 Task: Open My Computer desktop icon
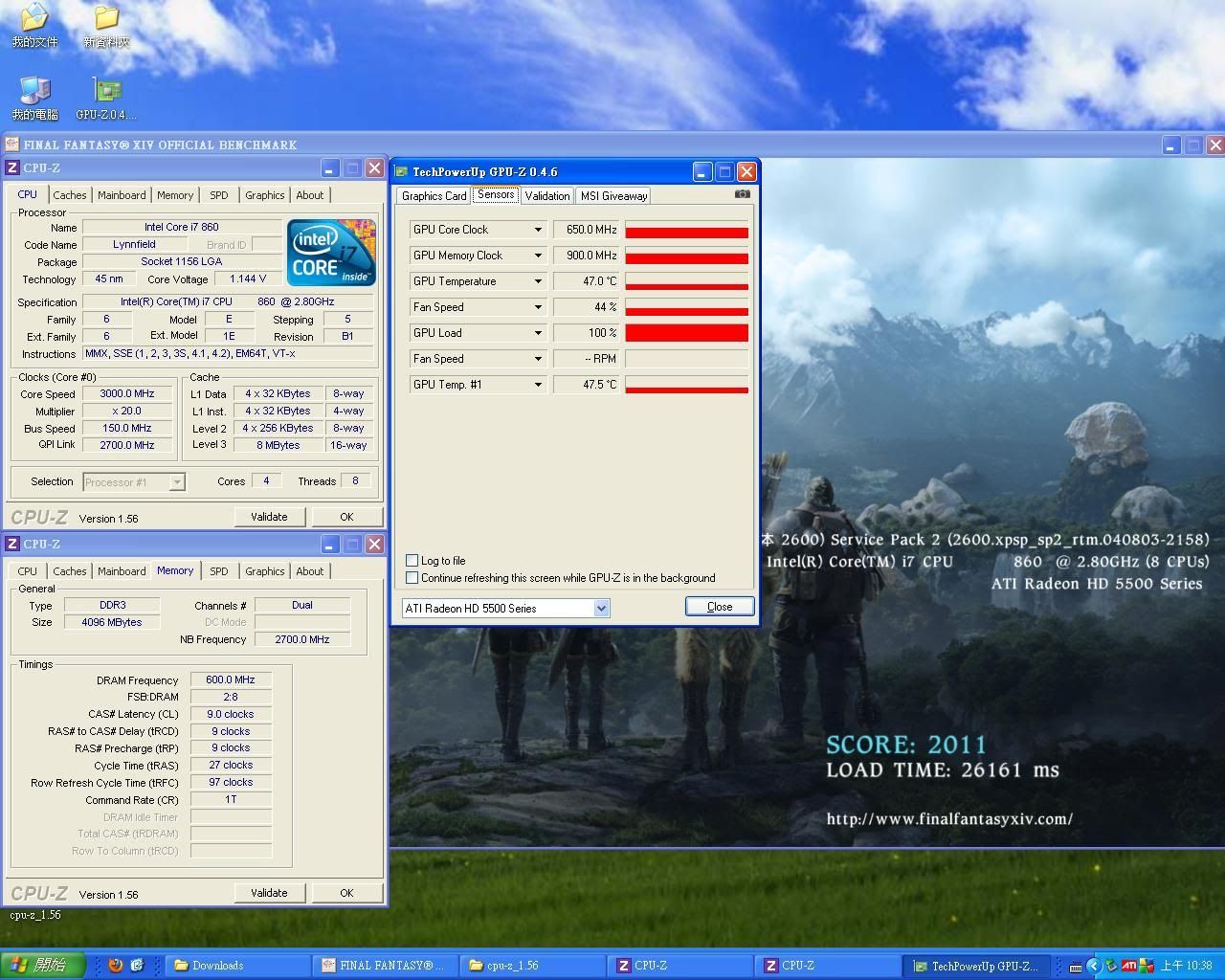(x=34, y=99)
